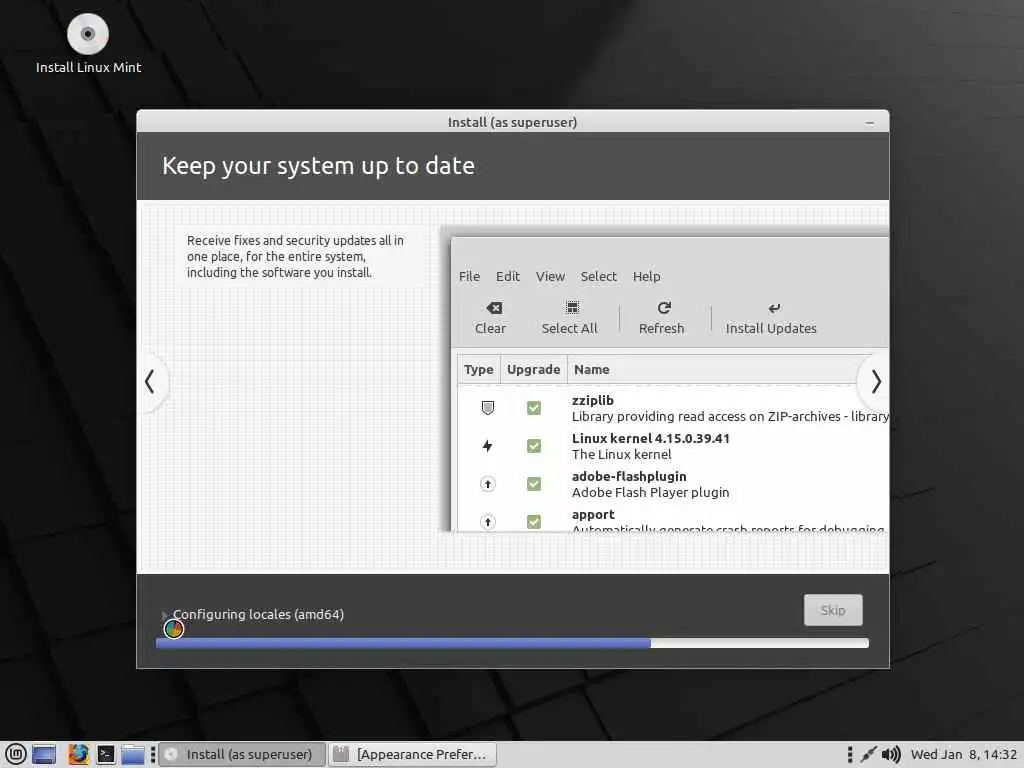The width and height of the screenshot is (1024, 768).
Task: Toggle the adobe-flashplugin upgrade checkbox
Action: tap(534, 484)
